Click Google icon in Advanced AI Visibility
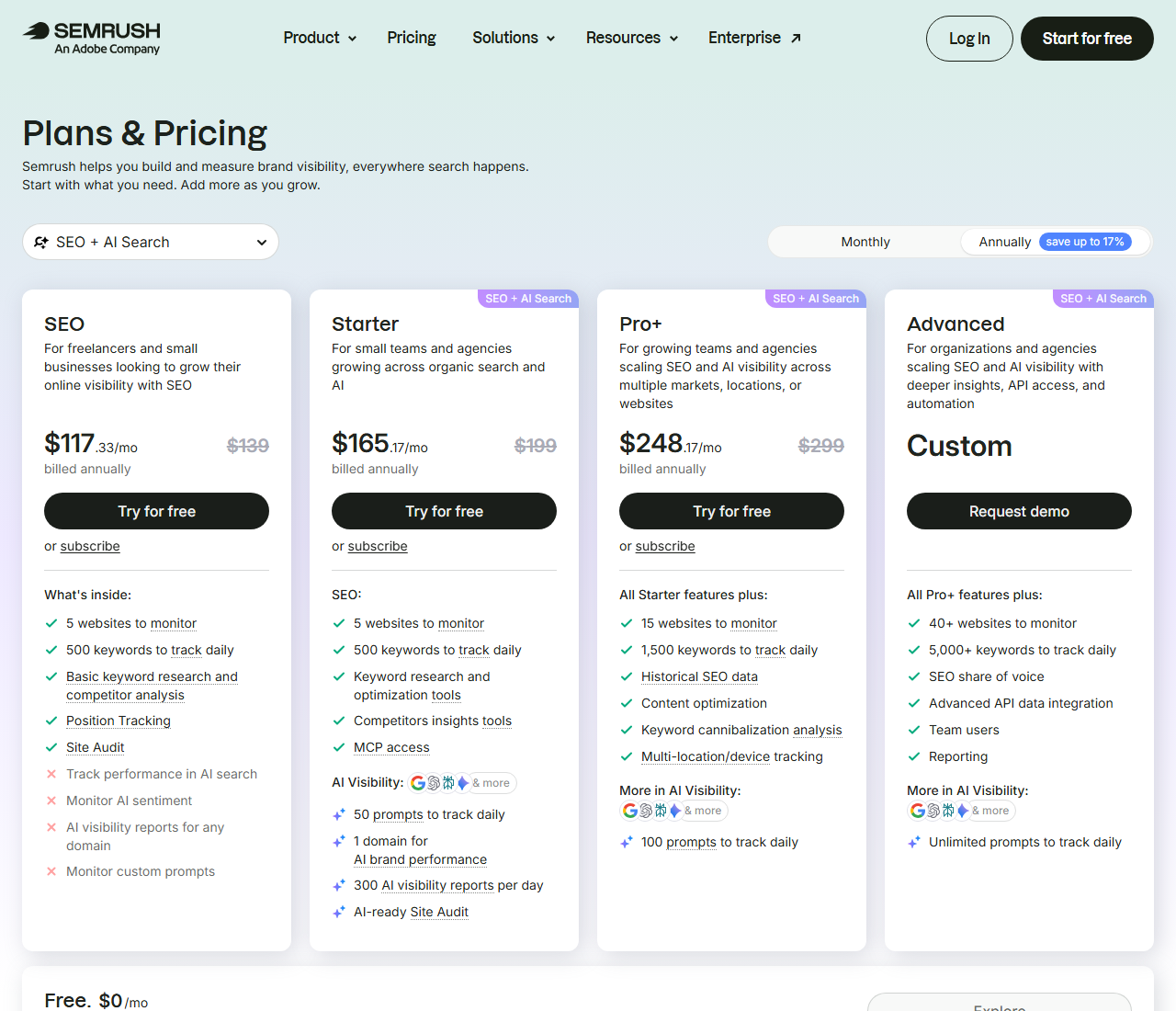Viewport: 1176px width, 1011px height. tap(918, 811)
